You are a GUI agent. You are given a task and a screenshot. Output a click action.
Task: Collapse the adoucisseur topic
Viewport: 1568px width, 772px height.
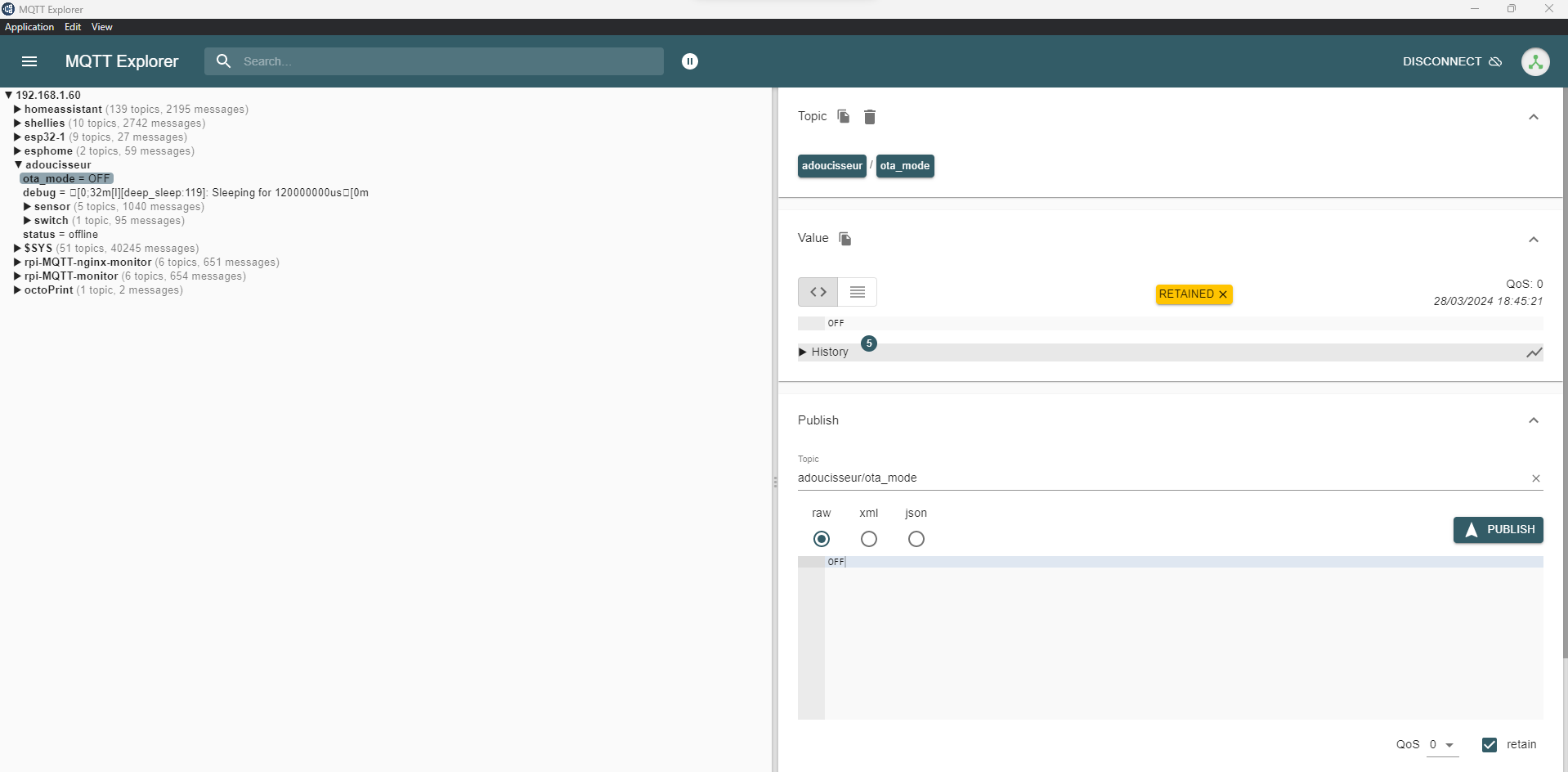(x=18, y=165)
